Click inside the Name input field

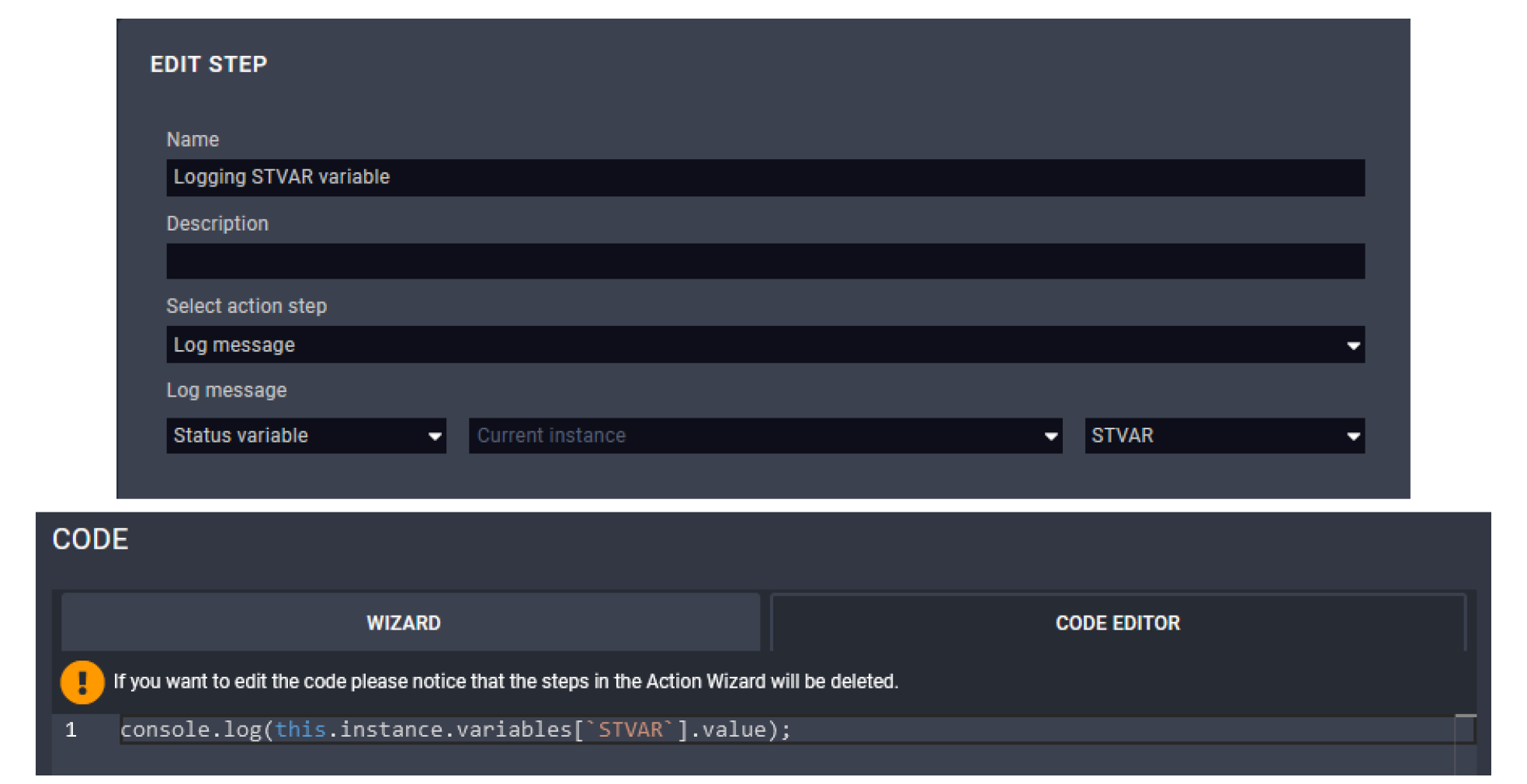click(764, 178)
